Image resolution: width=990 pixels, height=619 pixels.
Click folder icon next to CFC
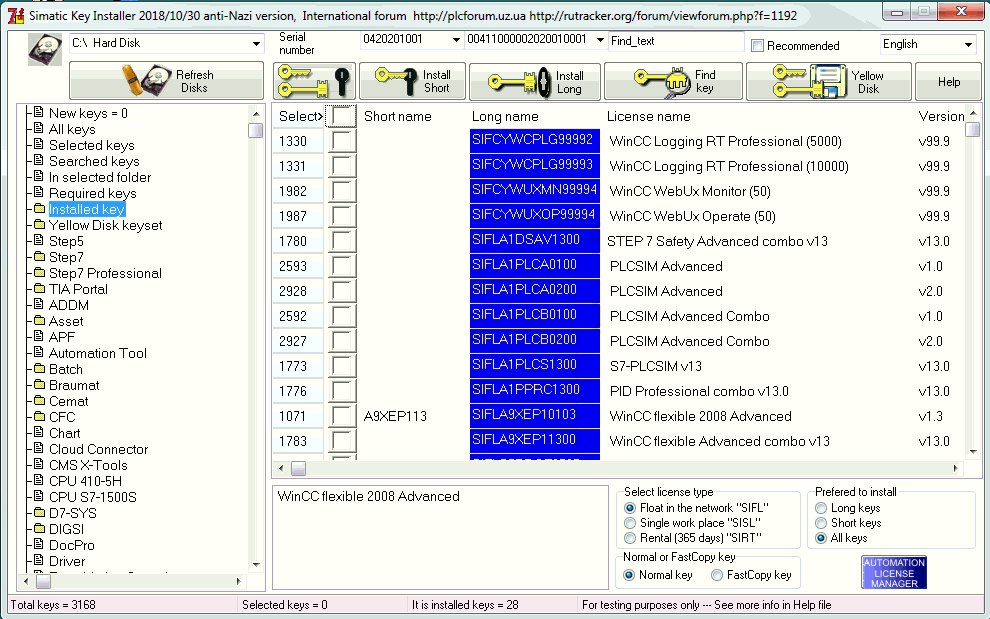coord(39,416)
